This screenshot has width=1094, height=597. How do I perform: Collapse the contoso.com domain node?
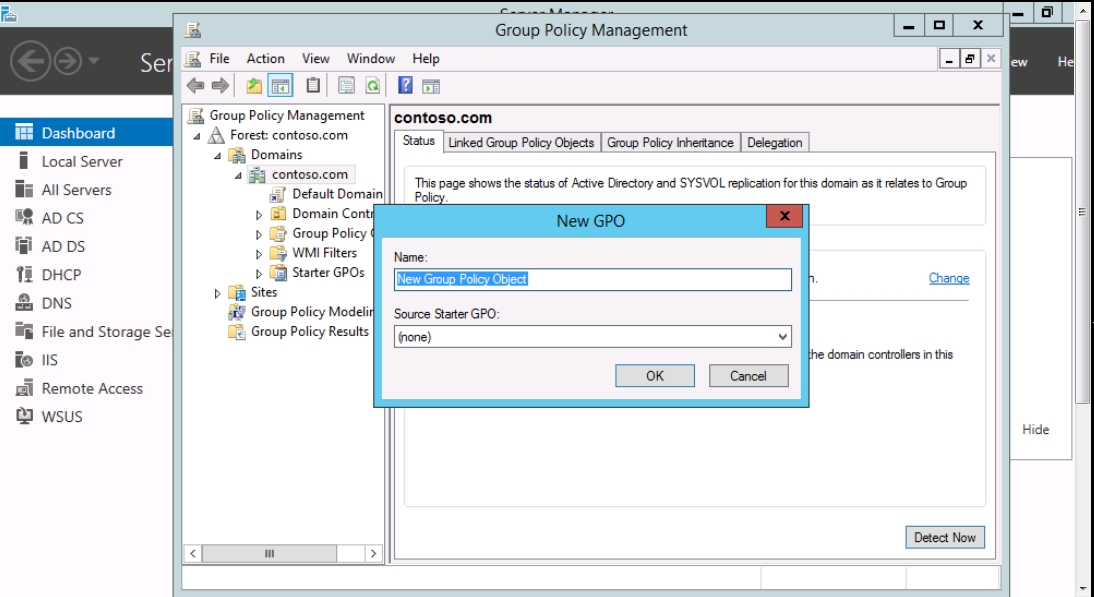tap(239, 175)
